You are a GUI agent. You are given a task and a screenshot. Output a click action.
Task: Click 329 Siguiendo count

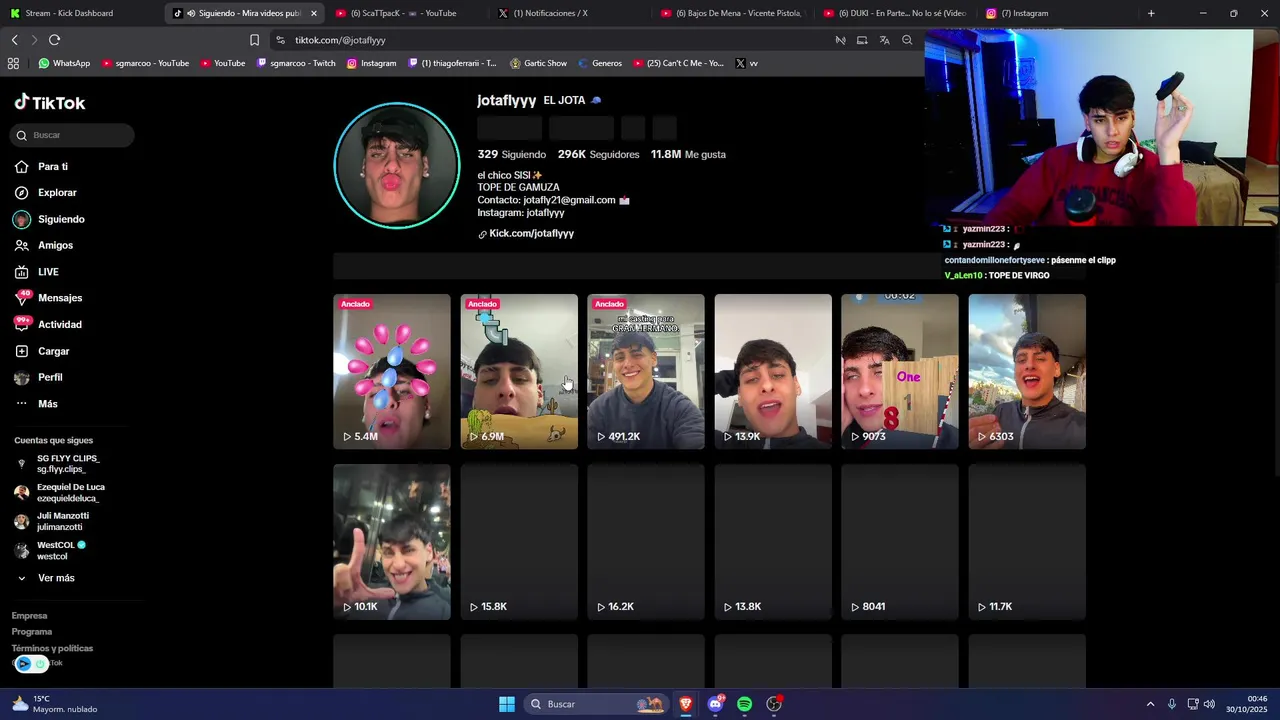tap(511, 154)
